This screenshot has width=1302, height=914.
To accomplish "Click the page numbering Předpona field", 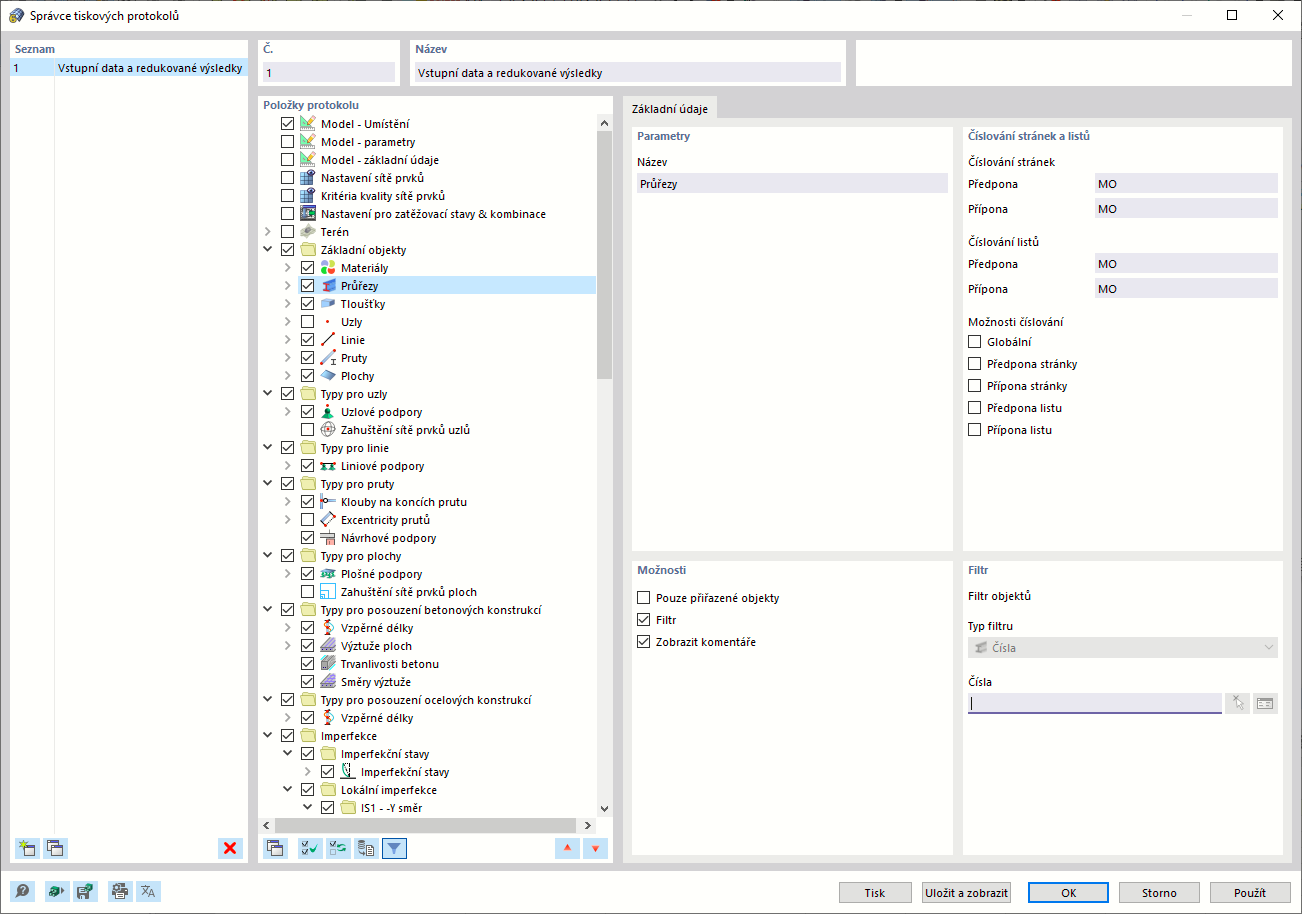I will pos(1186,183).
